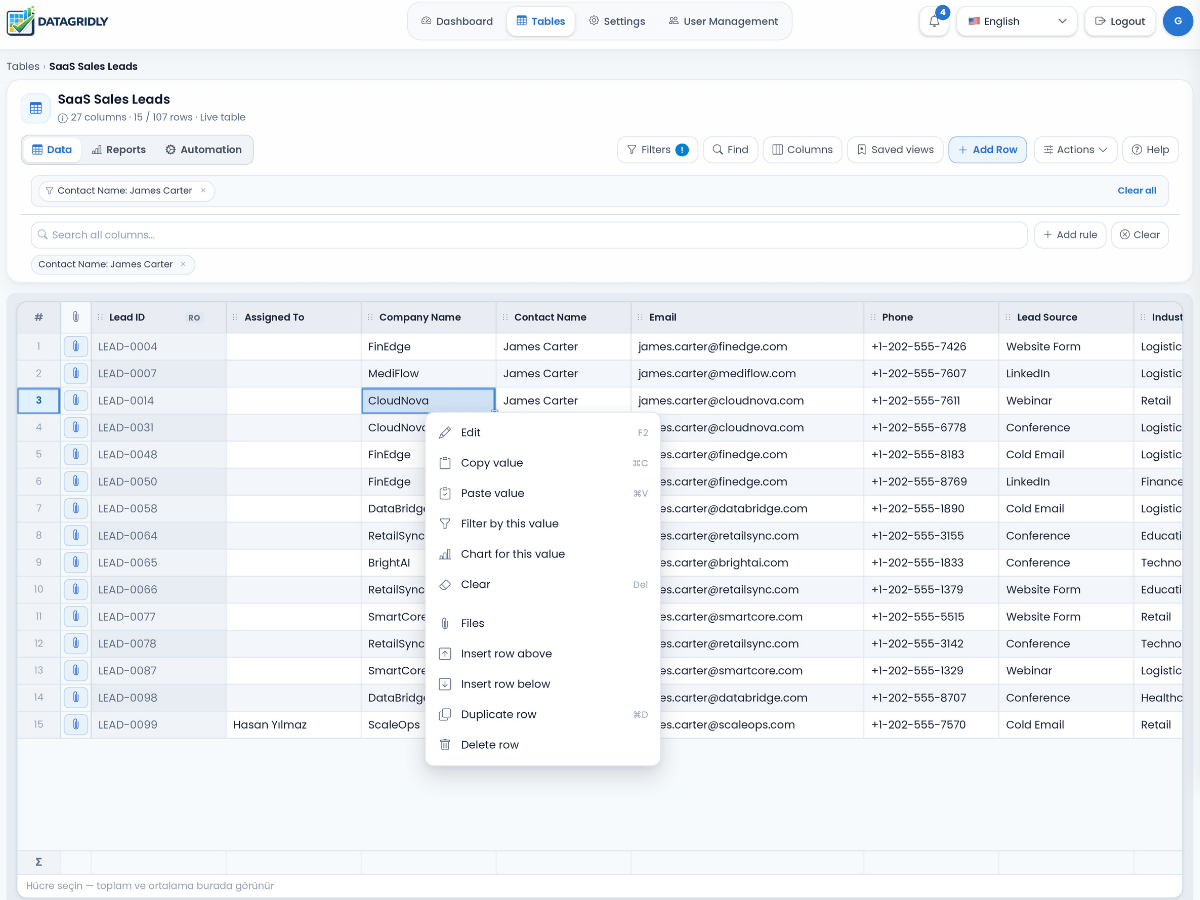Choose Chart for this value
Viewport: 1200px width, 900px height.
(543, 554)
